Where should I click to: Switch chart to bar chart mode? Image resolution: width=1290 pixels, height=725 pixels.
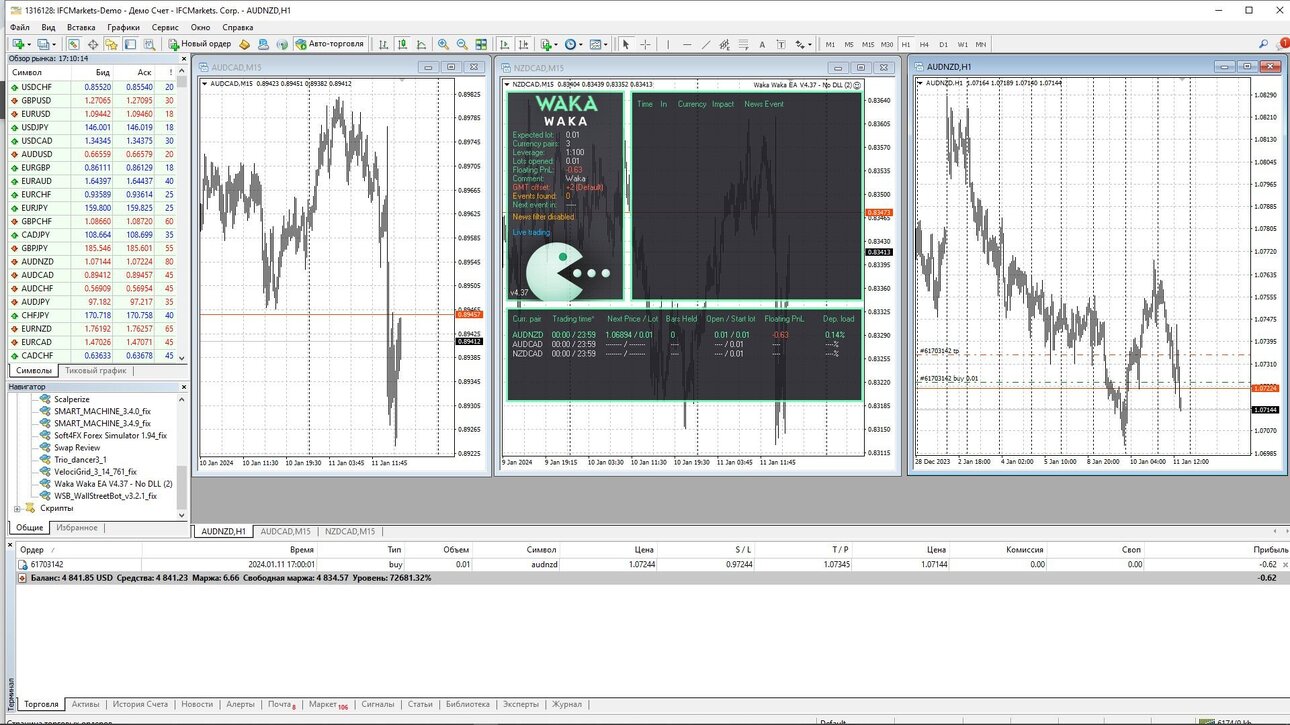pos(383,44)
